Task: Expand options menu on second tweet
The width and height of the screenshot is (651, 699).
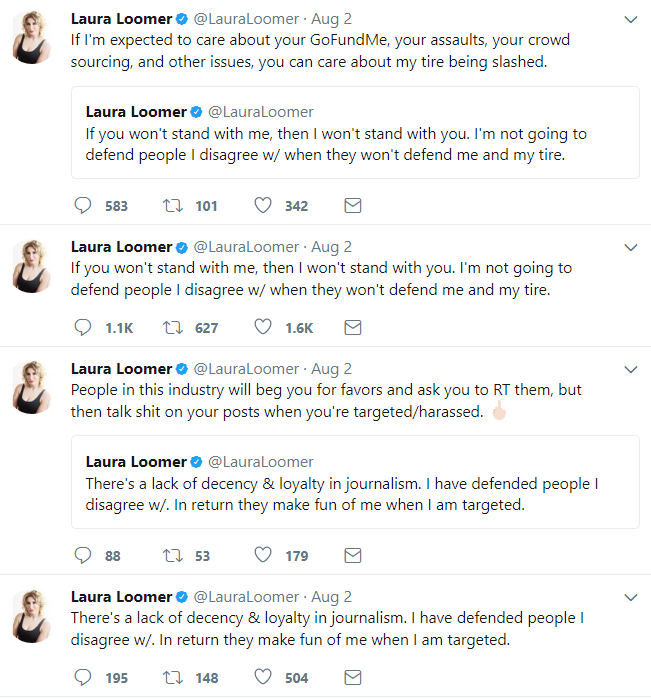Action: pyautogui.click(x=630, y=247)
